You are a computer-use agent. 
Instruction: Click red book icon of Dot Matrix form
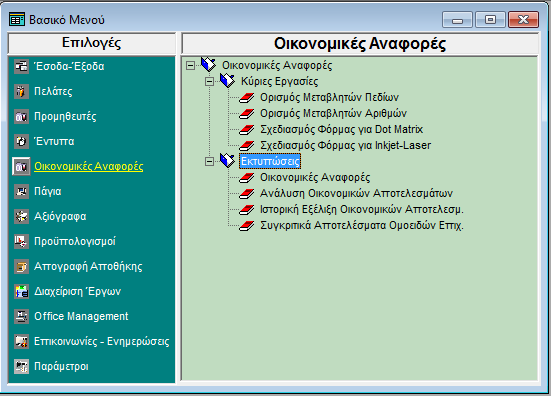pos(247,130)
